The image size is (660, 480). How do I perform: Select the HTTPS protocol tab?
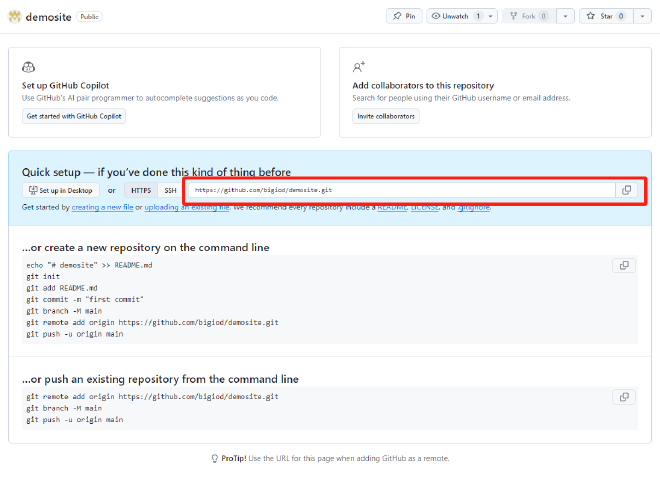pyautogui.click(x=141, y=190)
